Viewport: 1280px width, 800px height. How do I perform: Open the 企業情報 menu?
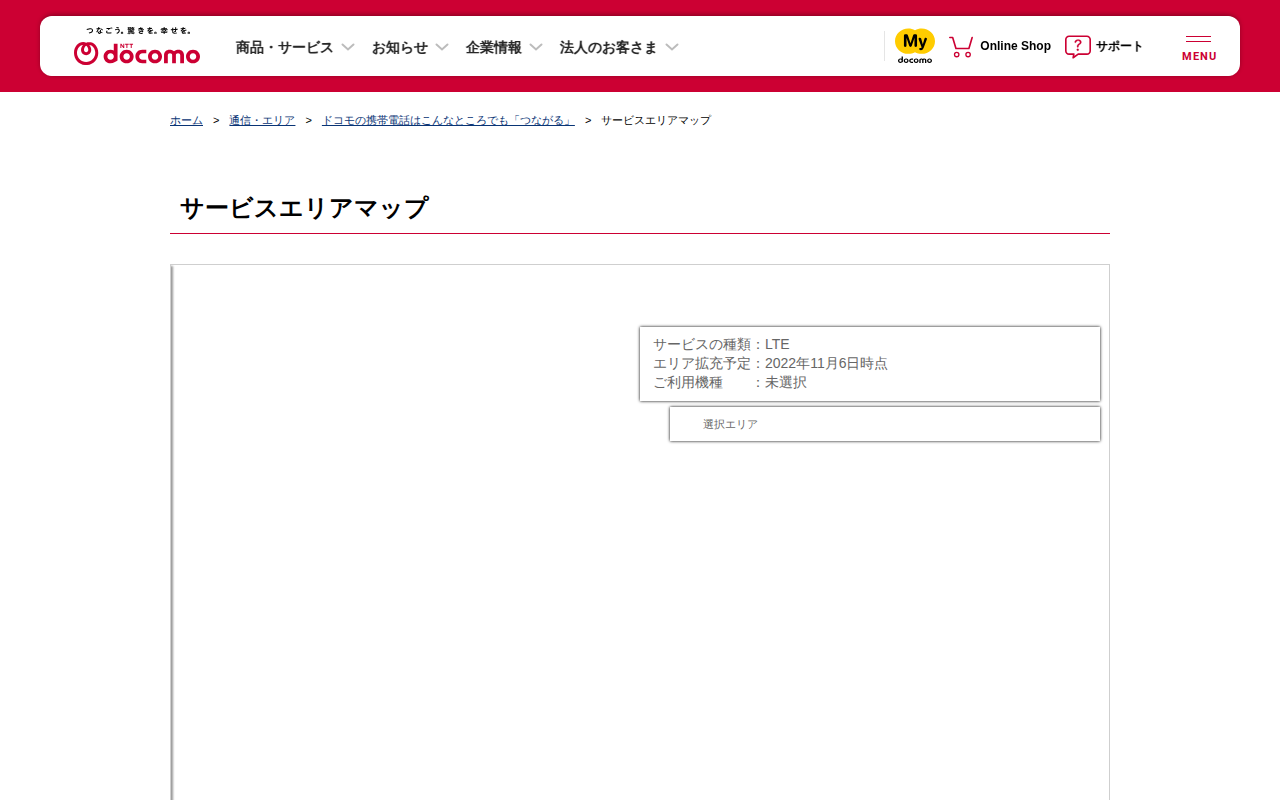tap(493, 47)
